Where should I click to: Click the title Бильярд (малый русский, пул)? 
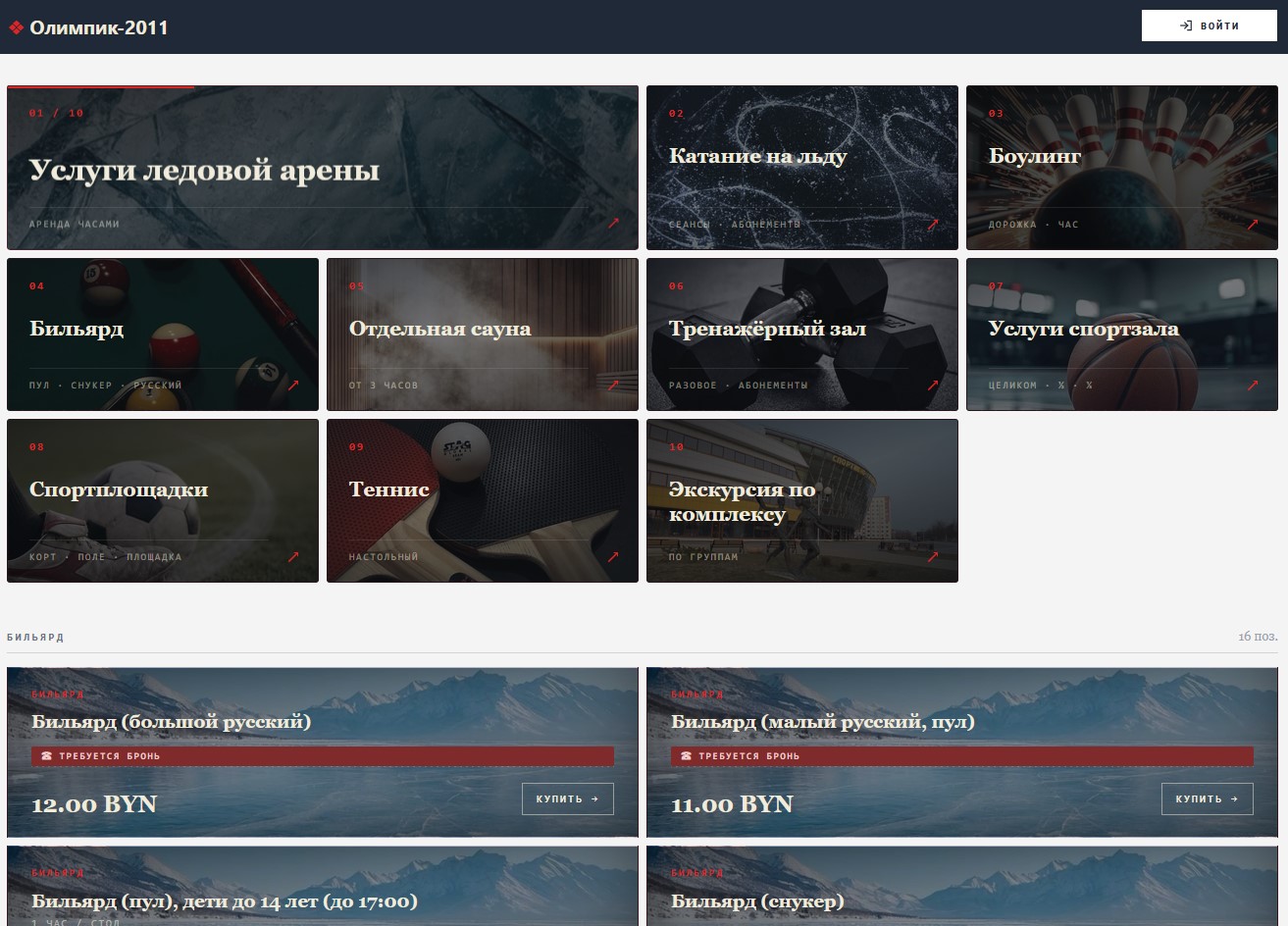click(x=823, y=722)
